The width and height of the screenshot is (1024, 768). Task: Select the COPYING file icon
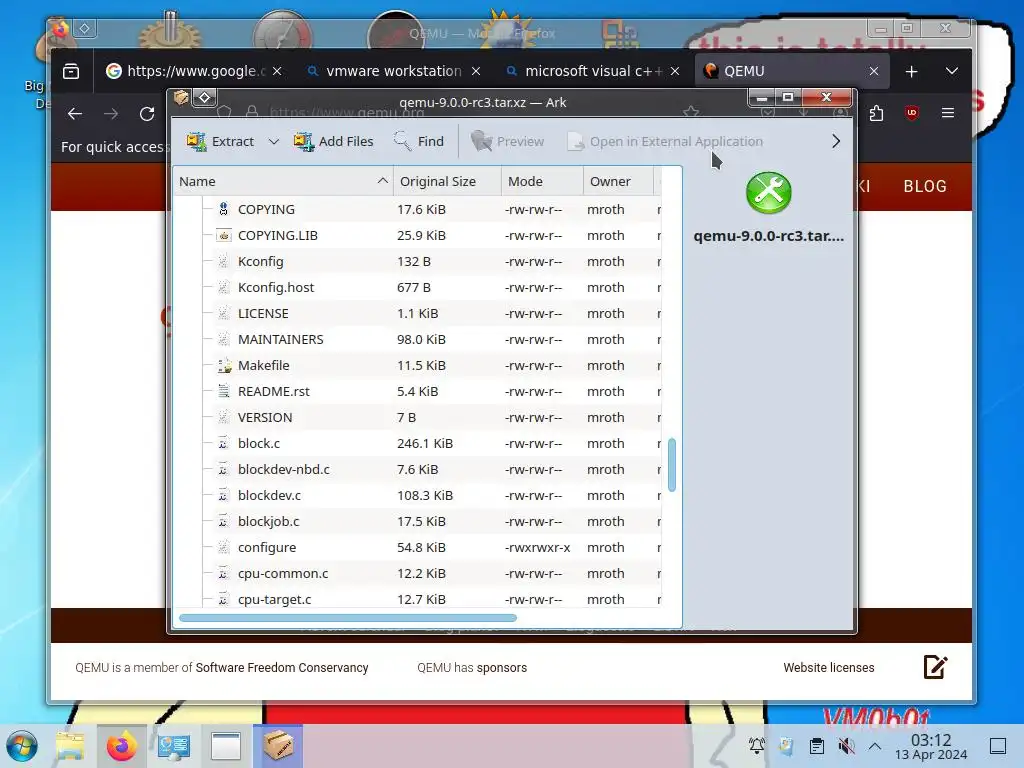[x=223, y=209]
